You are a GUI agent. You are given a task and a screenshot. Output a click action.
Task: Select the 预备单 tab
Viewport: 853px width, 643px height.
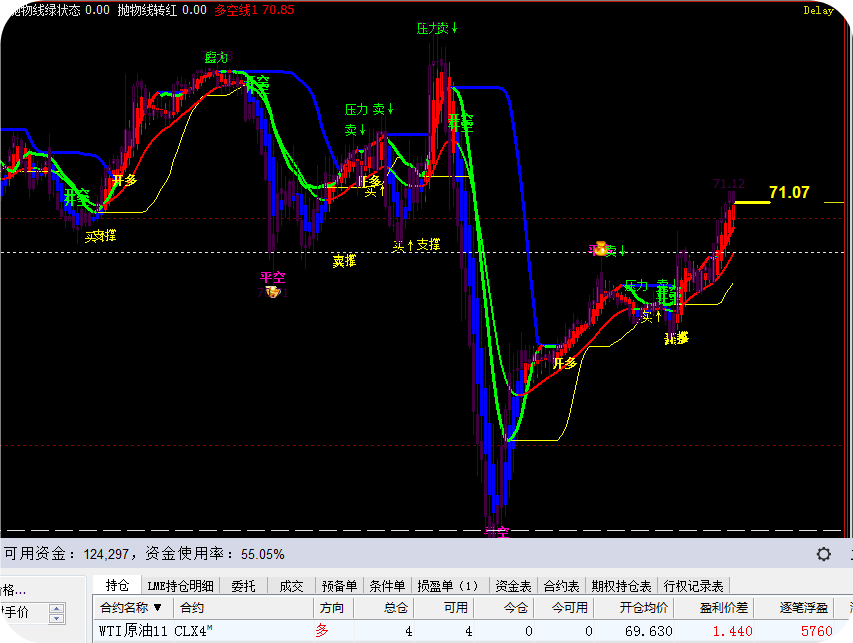[339, 586]
